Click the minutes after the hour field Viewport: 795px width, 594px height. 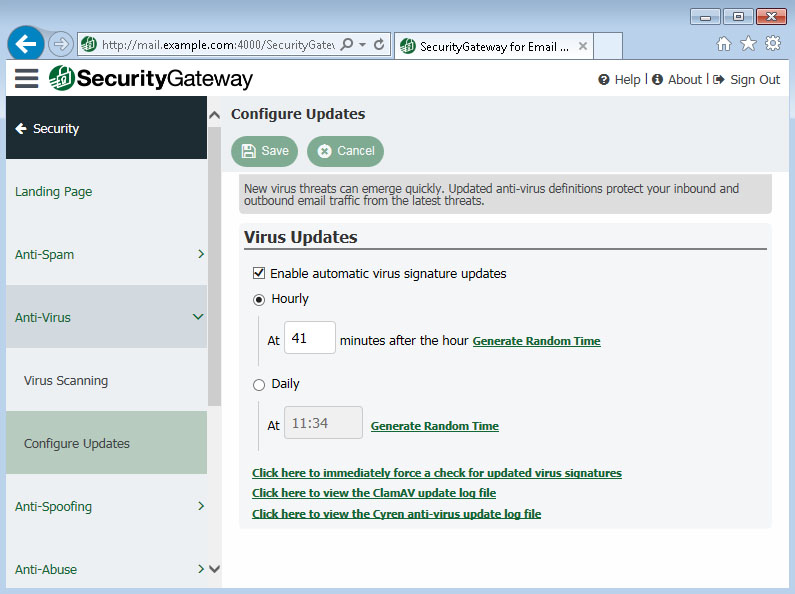tap(310, 338)
